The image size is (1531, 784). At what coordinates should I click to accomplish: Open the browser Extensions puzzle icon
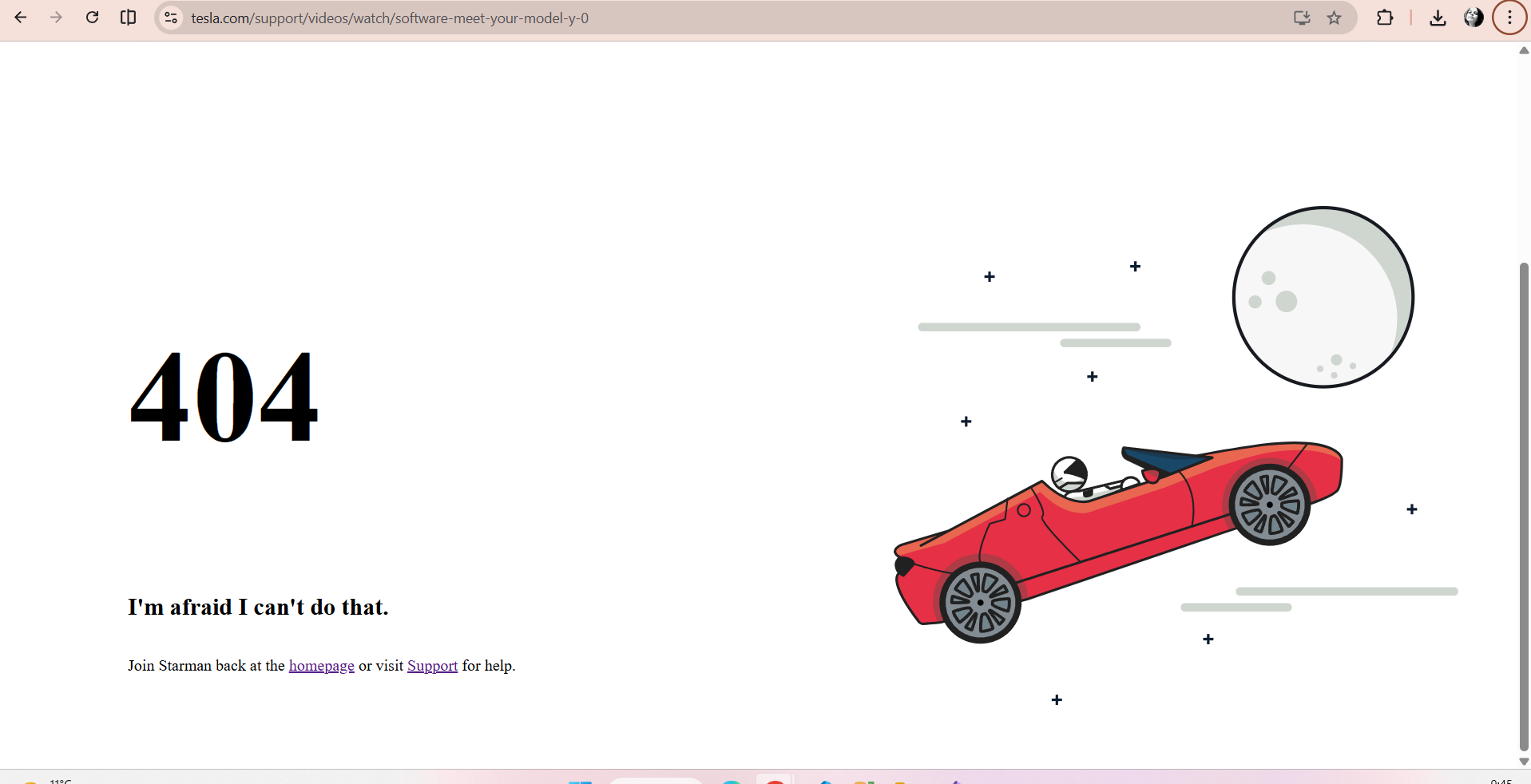coord(1385,18)
